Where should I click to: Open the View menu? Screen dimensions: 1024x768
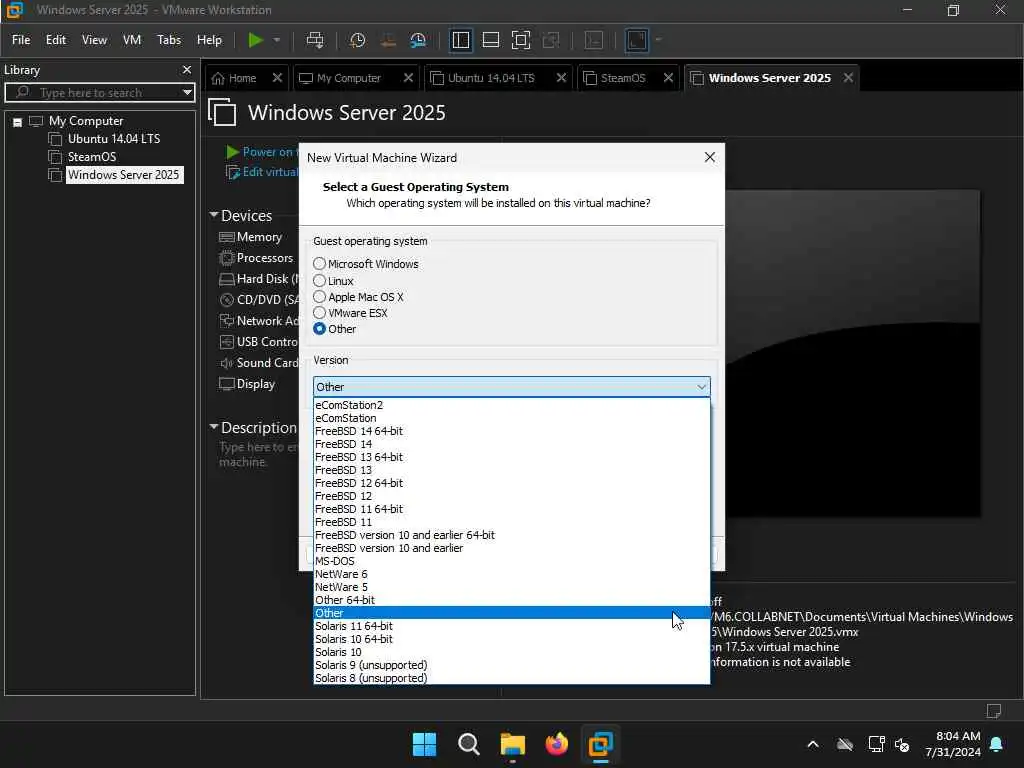[x=94, y=40]
